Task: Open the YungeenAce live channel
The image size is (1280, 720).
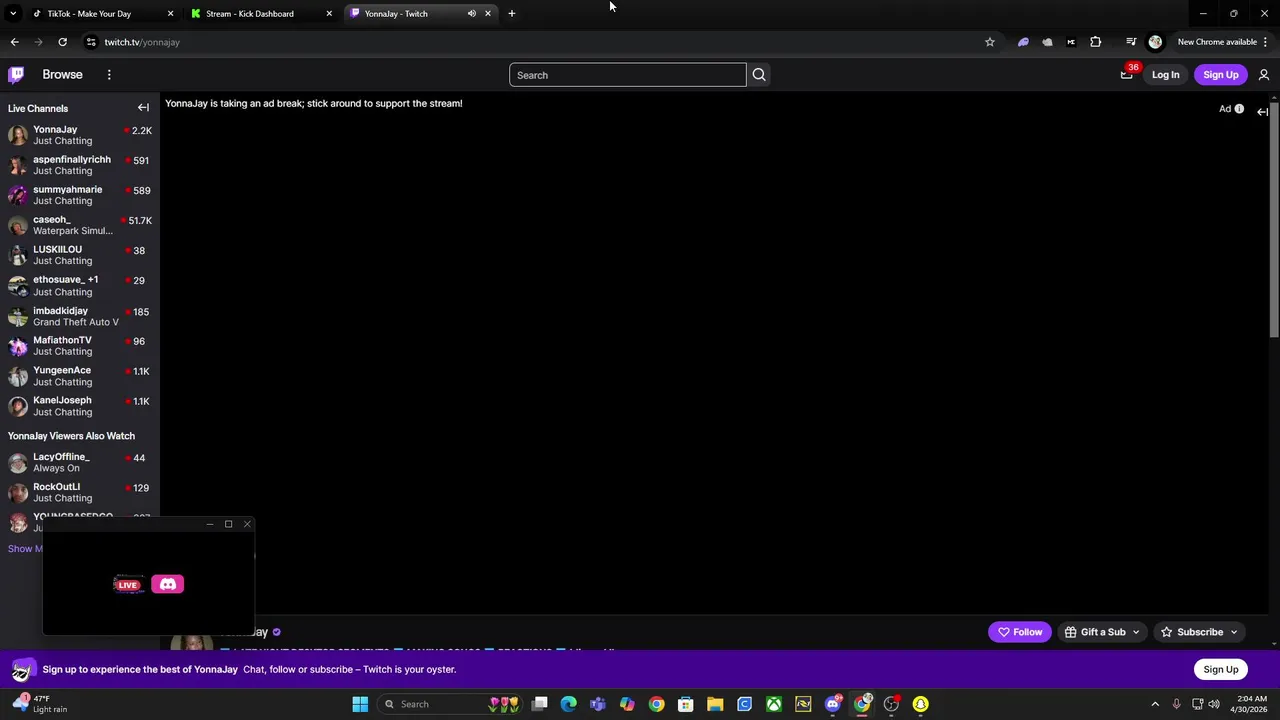Action: (80, 376)
